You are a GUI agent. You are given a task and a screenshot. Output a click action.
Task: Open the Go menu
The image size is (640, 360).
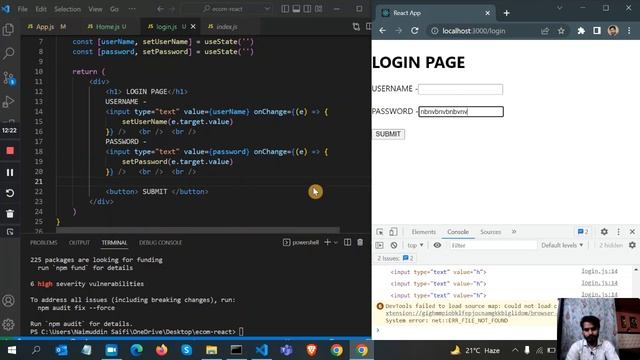(x=114, y=9)
